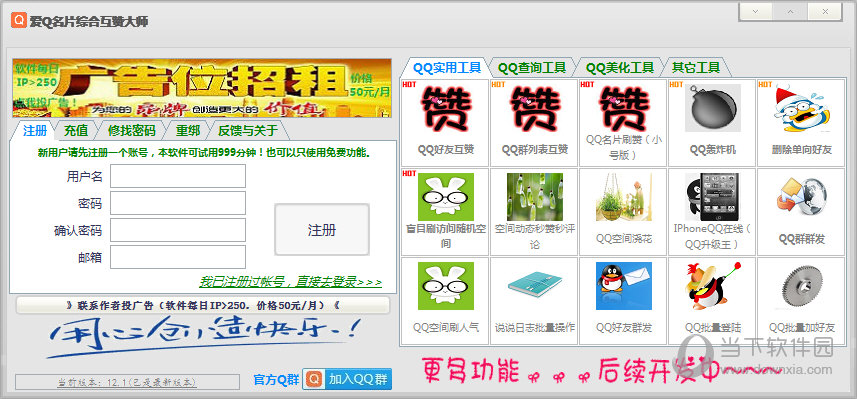Launch the QQ空间浇花 plant icon
The image size is (857, 399).
pyautogui.click(x=624, y=197)
